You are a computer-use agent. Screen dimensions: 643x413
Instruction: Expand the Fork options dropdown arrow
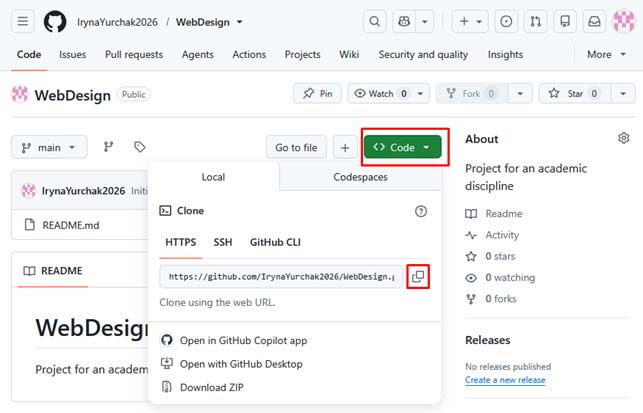click(x=520, y=94)
